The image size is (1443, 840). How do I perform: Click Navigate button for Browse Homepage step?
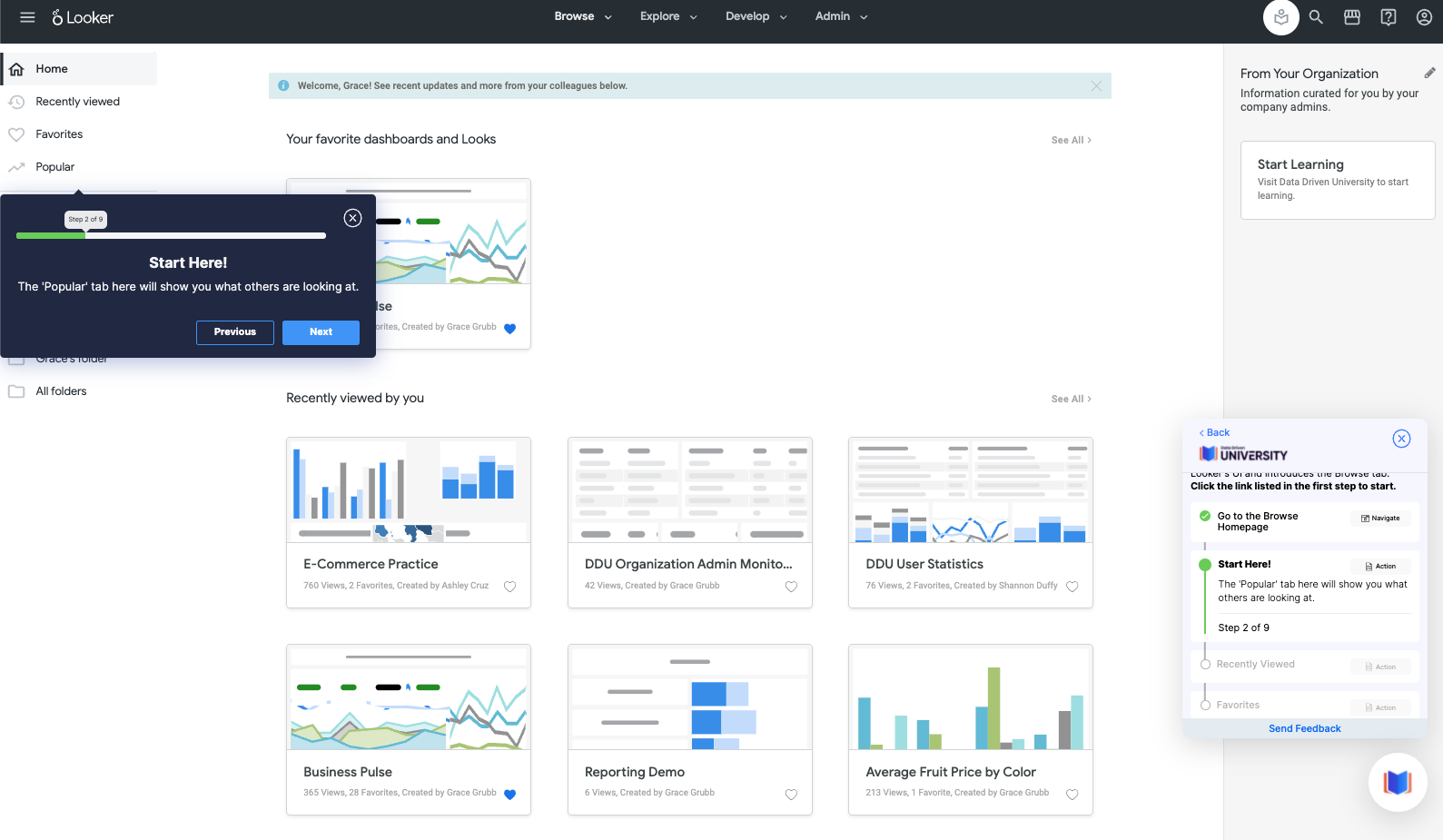pyautogui.click(x=1380, y=519)
